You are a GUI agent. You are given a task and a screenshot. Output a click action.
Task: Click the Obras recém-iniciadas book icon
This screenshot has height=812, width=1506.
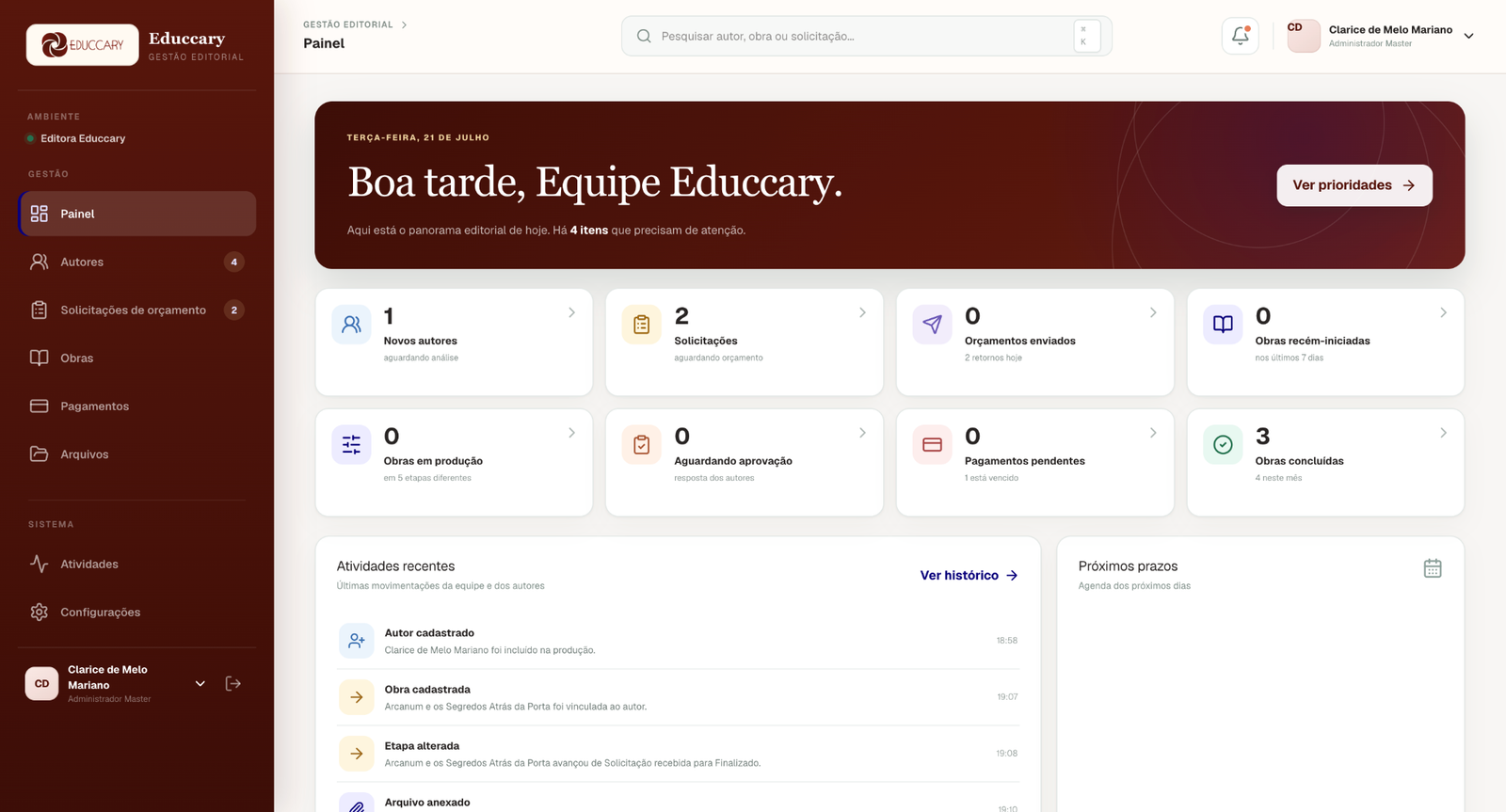(x=1223, y=325)
